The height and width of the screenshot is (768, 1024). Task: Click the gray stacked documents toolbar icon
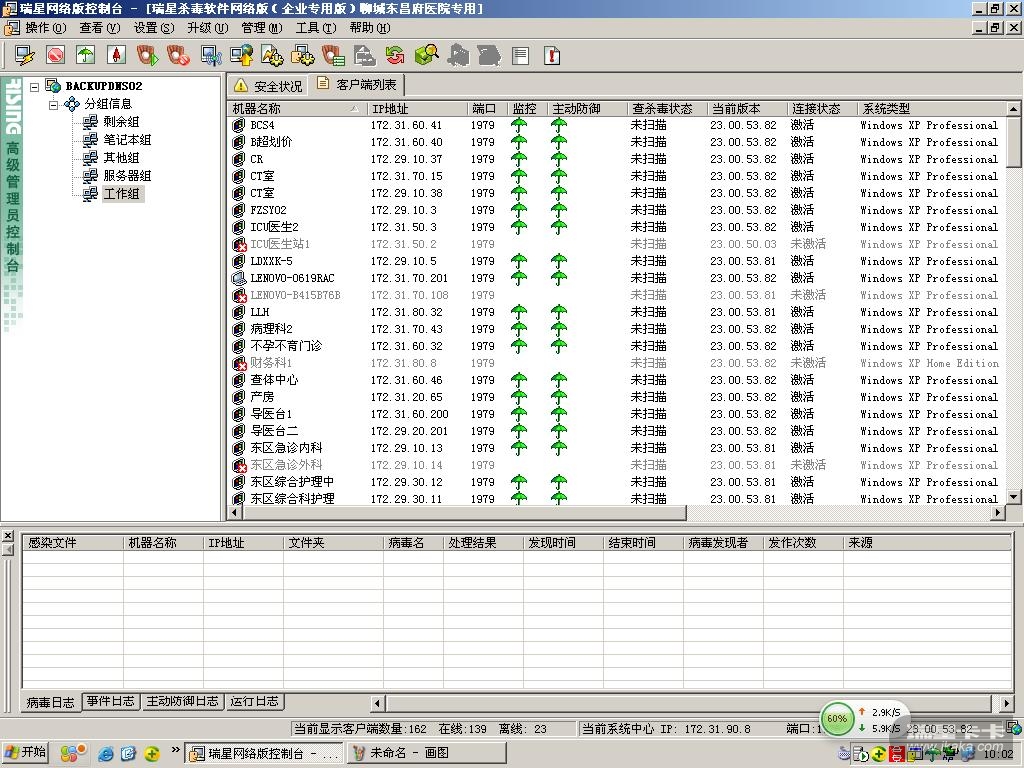(364, 56)
